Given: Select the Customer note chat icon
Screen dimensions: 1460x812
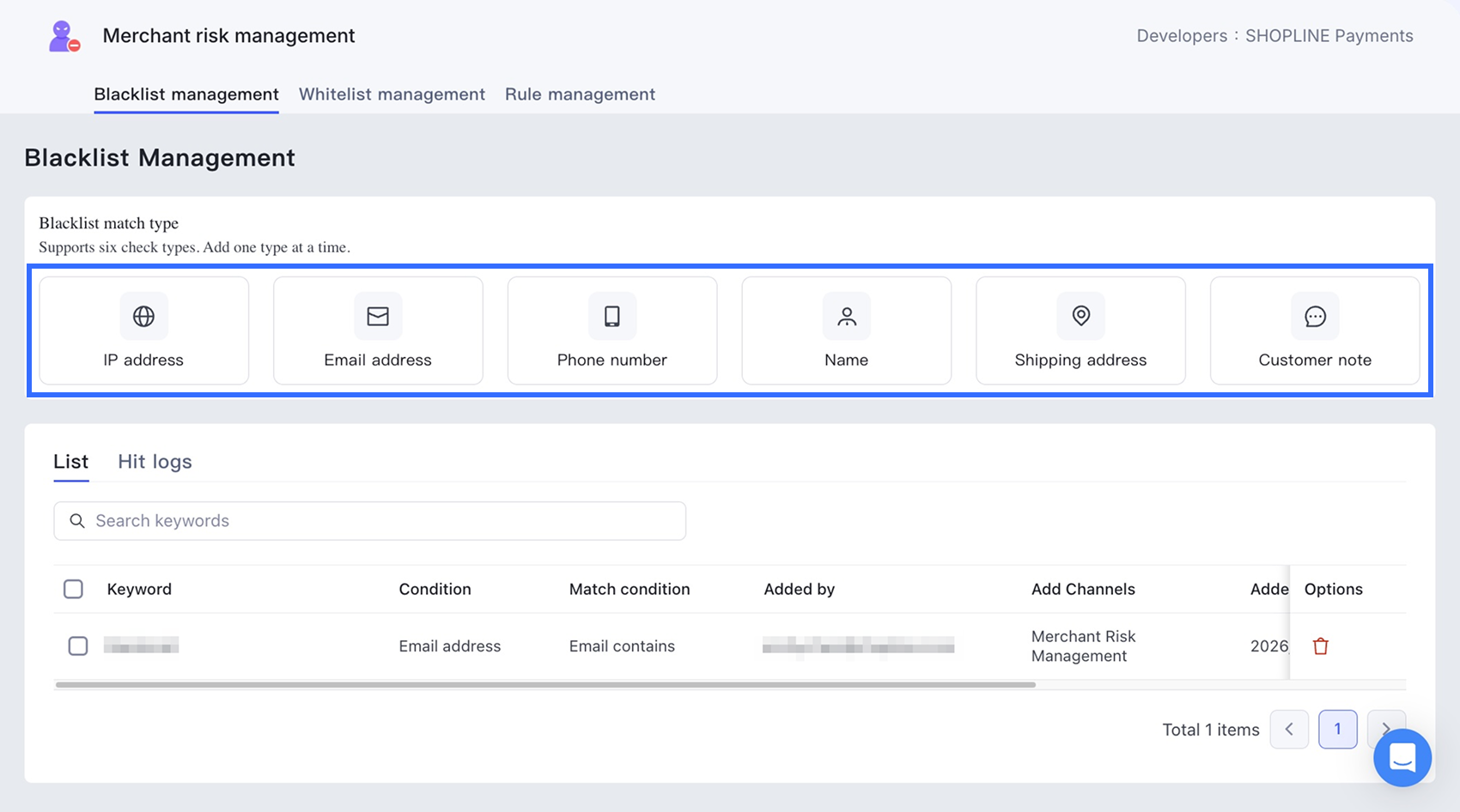Looking at the screenshot, I should (x=1315, y=316).
